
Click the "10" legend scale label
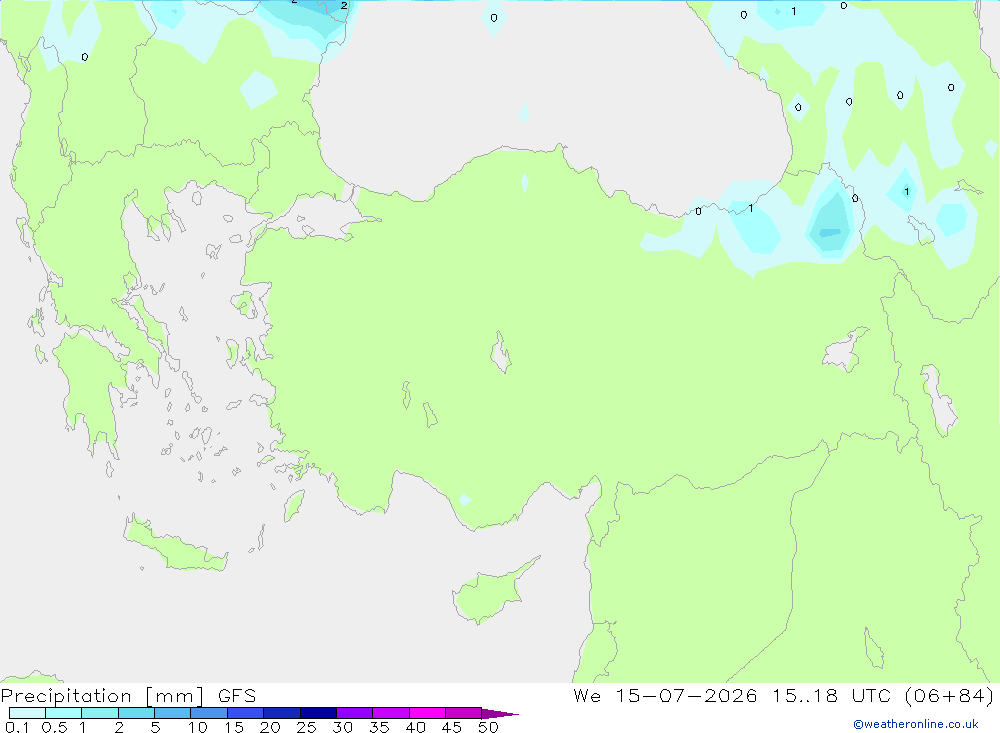coord(197,727)
